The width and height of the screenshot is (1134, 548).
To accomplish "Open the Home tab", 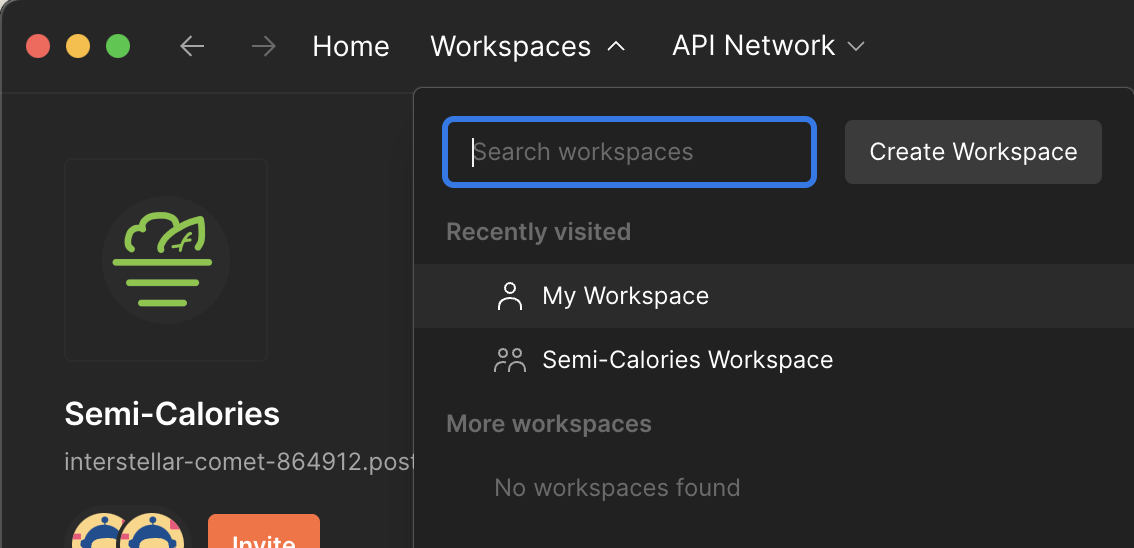I will pos(351,47).
